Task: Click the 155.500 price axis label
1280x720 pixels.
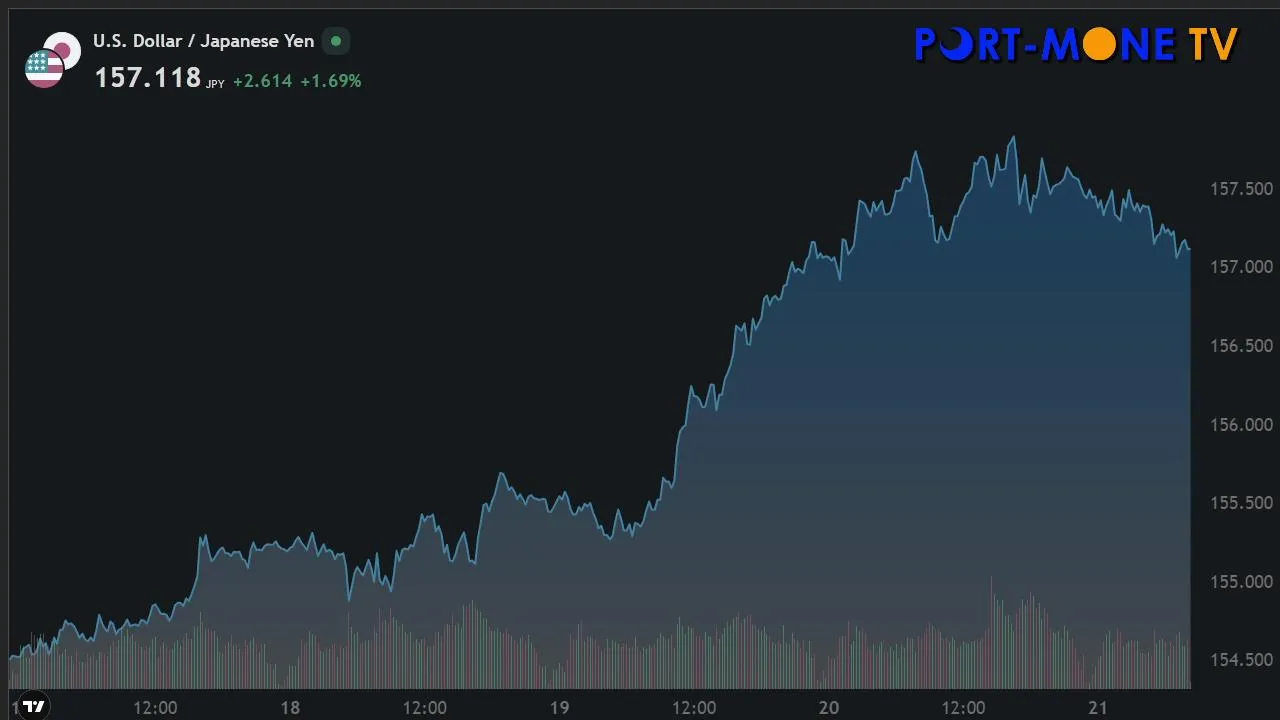Action: [x=1241, y=503]
